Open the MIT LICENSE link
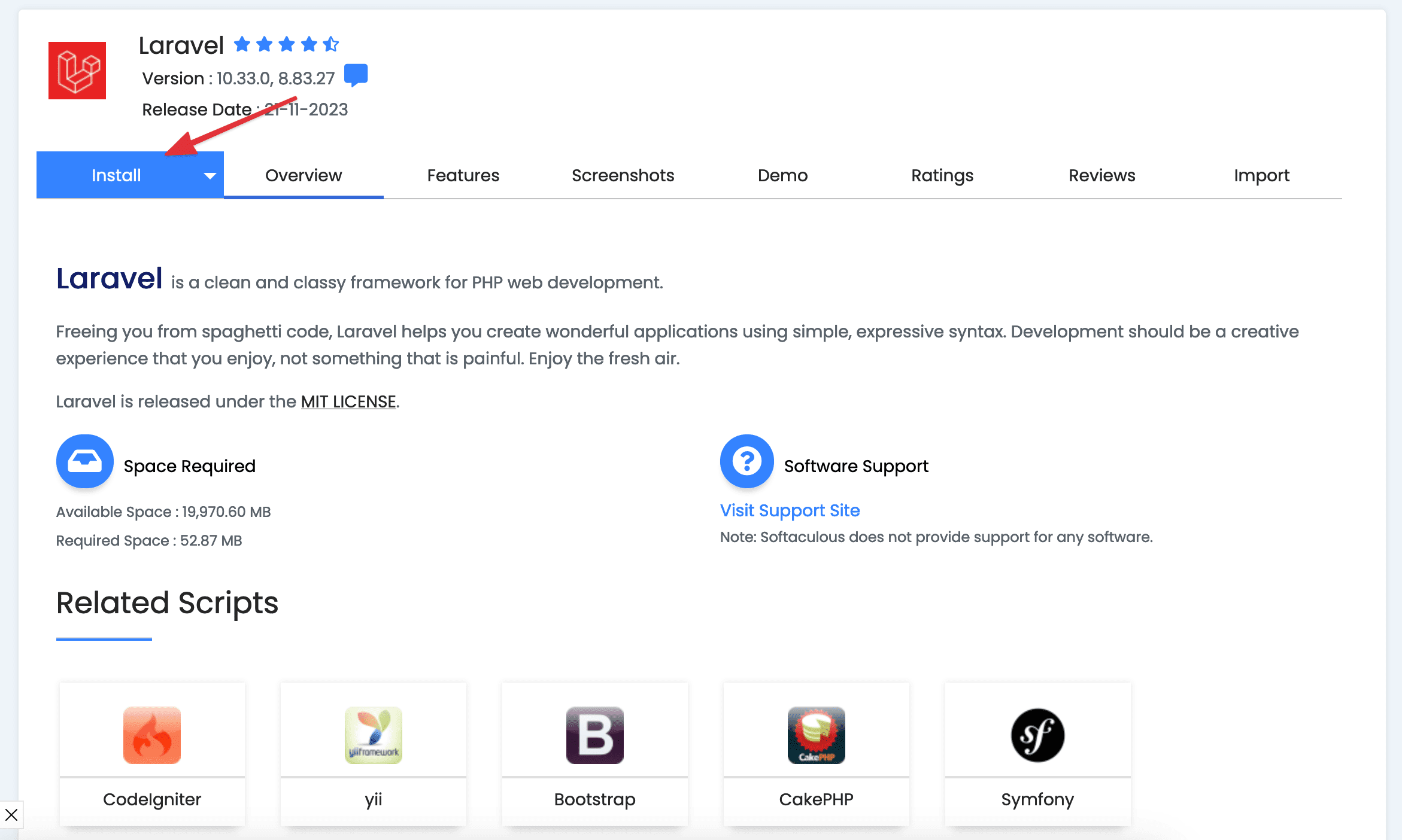Screen dimensions: 1402x840 pos(348,401)
